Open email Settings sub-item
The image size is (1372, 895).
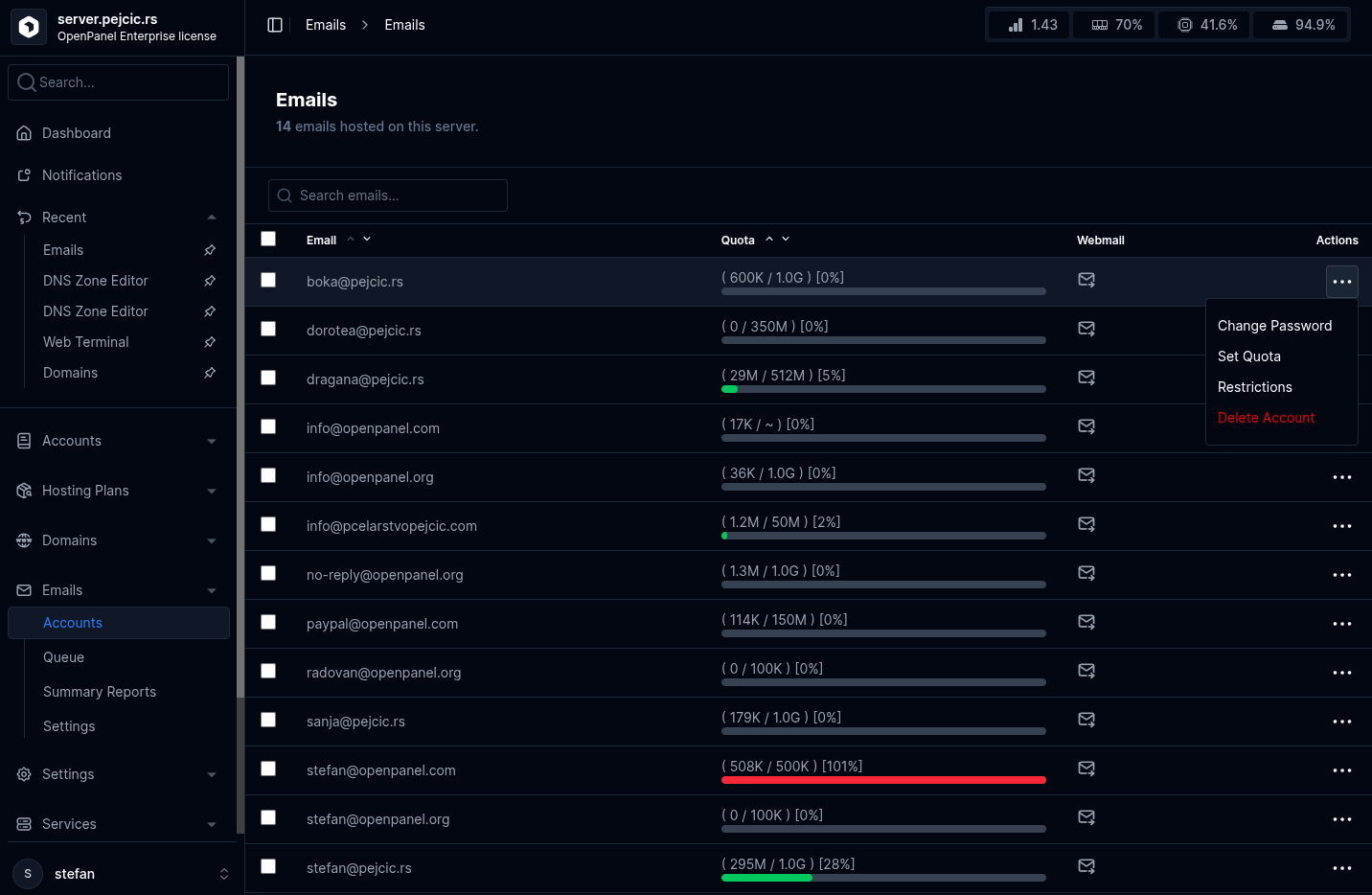[x=69, y=726]
